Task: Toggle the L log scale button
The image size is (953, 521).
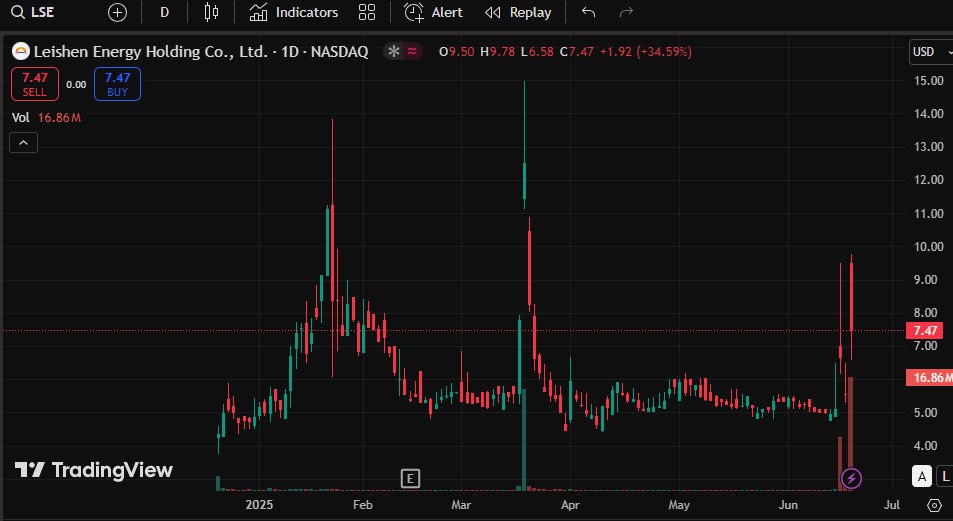Action: pyautogui.click(x=945, y=477)
